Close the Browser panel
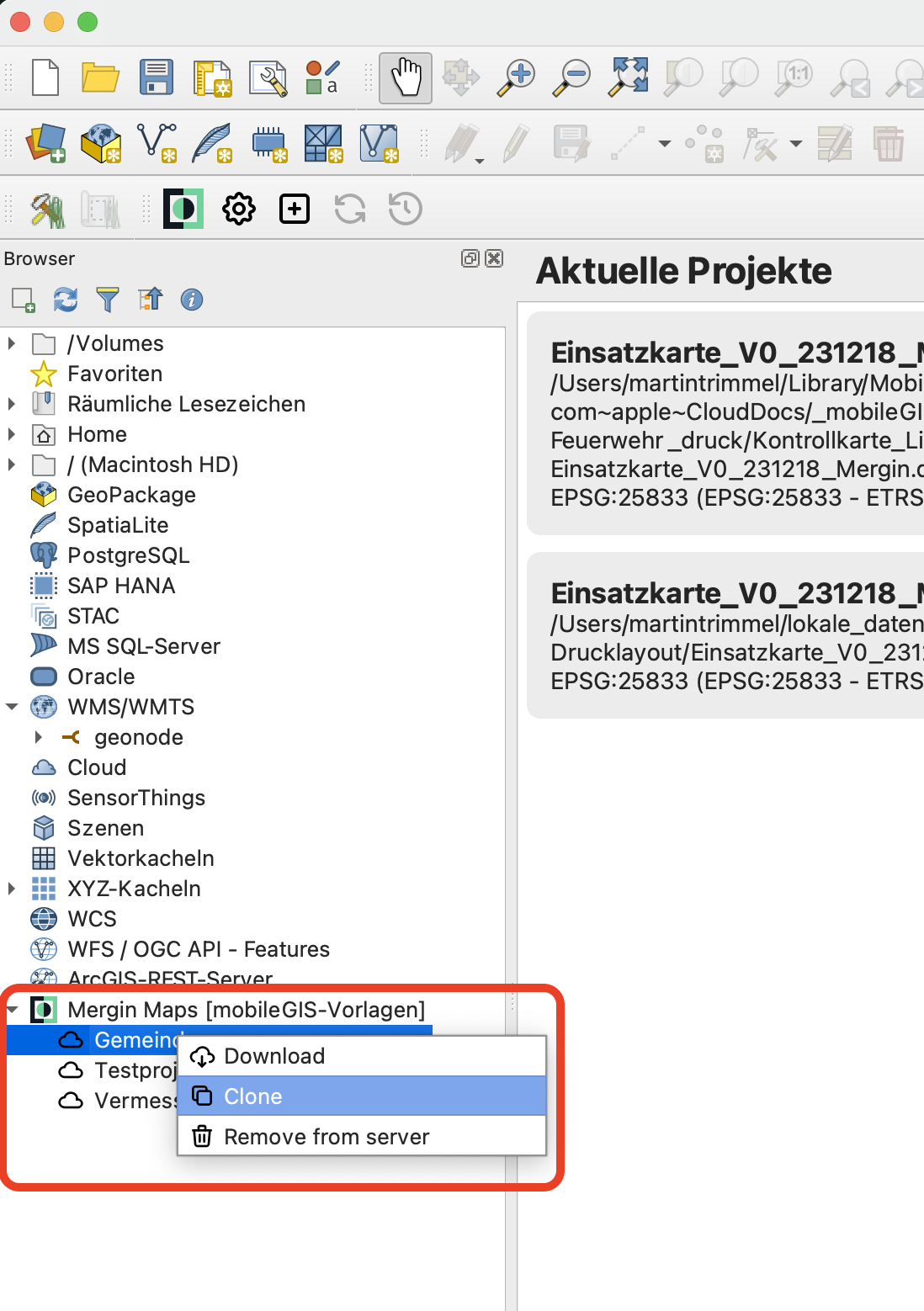The width and height of the screenshot is (924, 1311). pyautogui.click(x=495, y=258)
